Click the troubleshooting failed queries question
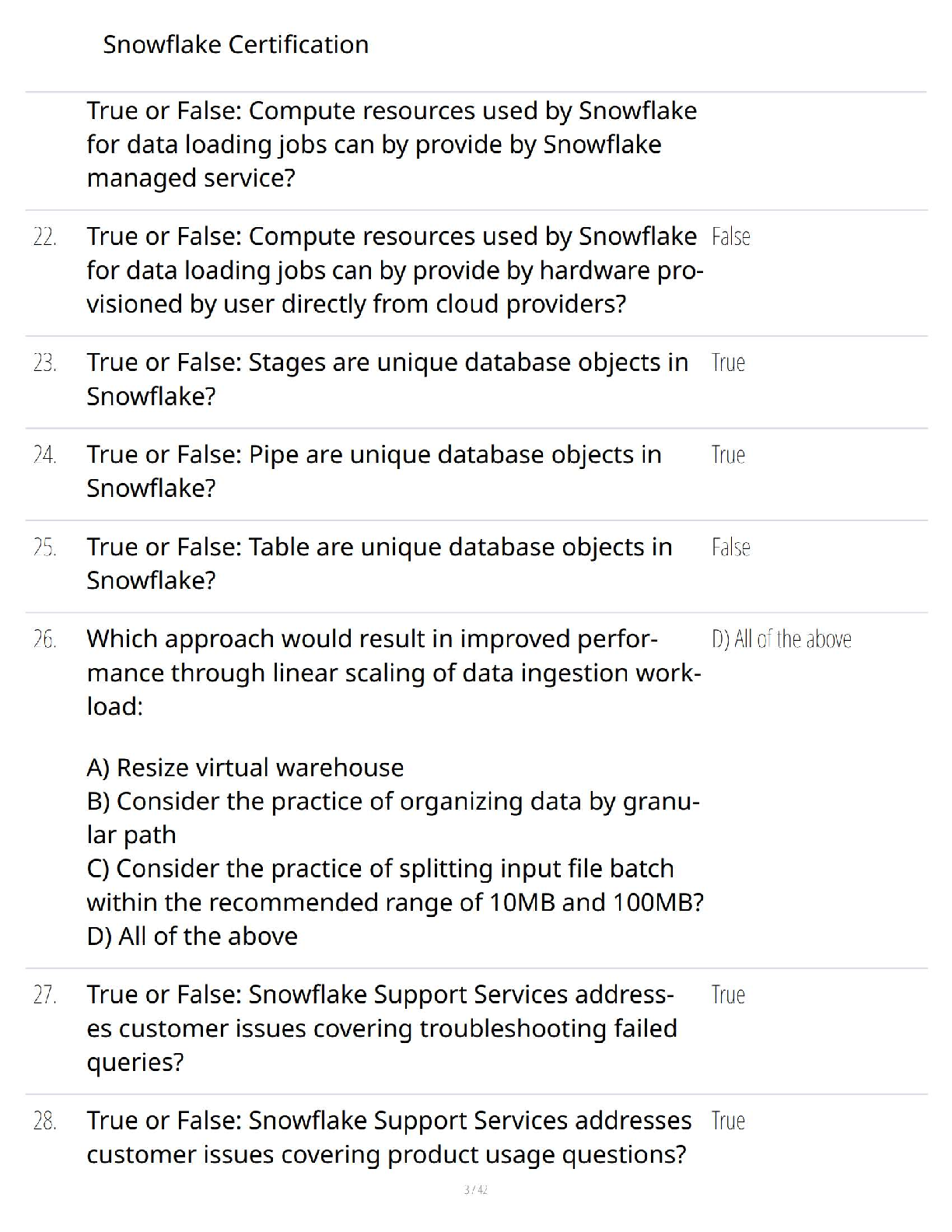This screenshot has width=952, height=1232. click(x=381, y=1028)
